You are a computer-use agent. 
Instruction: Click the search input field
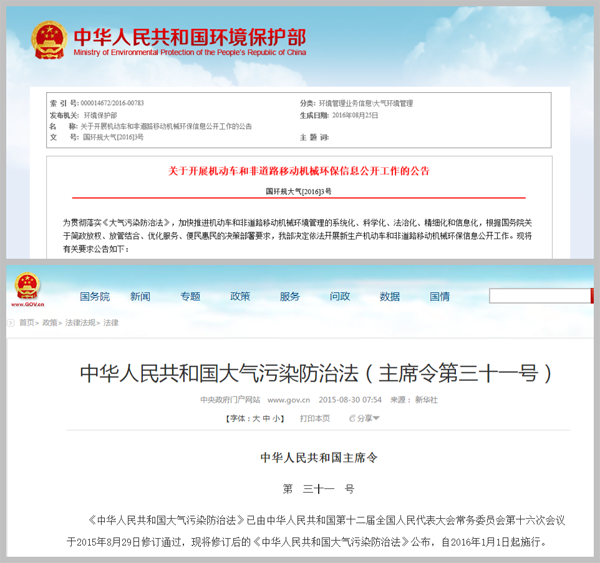(x=542, y=296)
